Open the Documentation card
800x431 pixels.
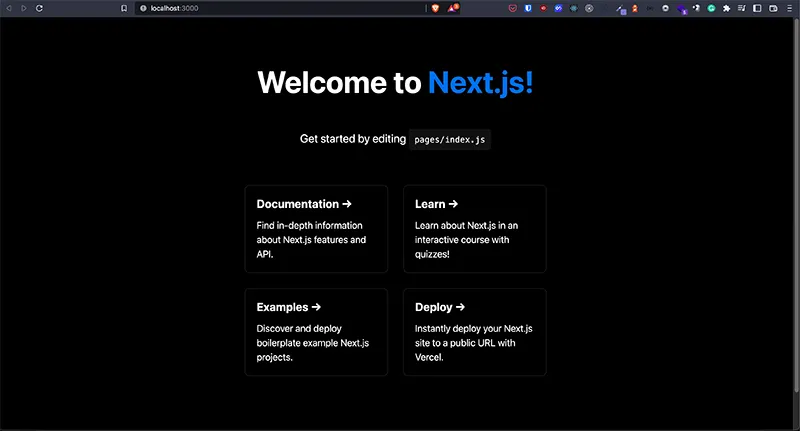(x=316, y=229)
